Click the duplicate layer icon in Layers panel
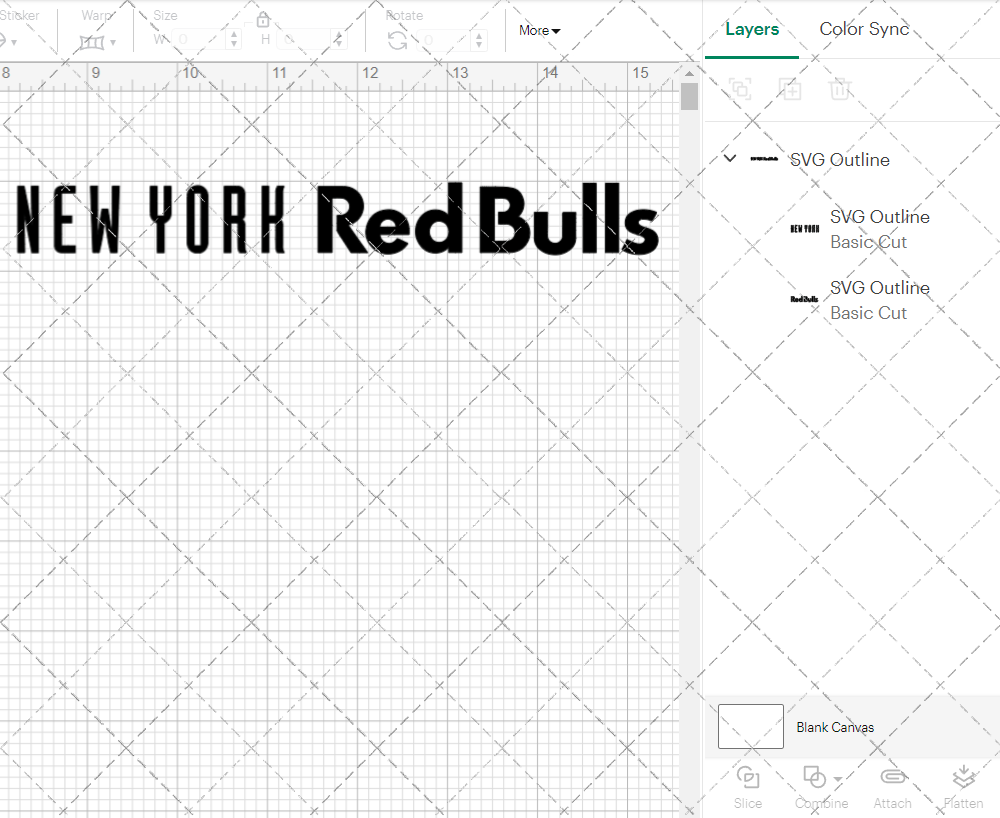The width and height of the screenshot is (1000, 818). tap(790, 89)
